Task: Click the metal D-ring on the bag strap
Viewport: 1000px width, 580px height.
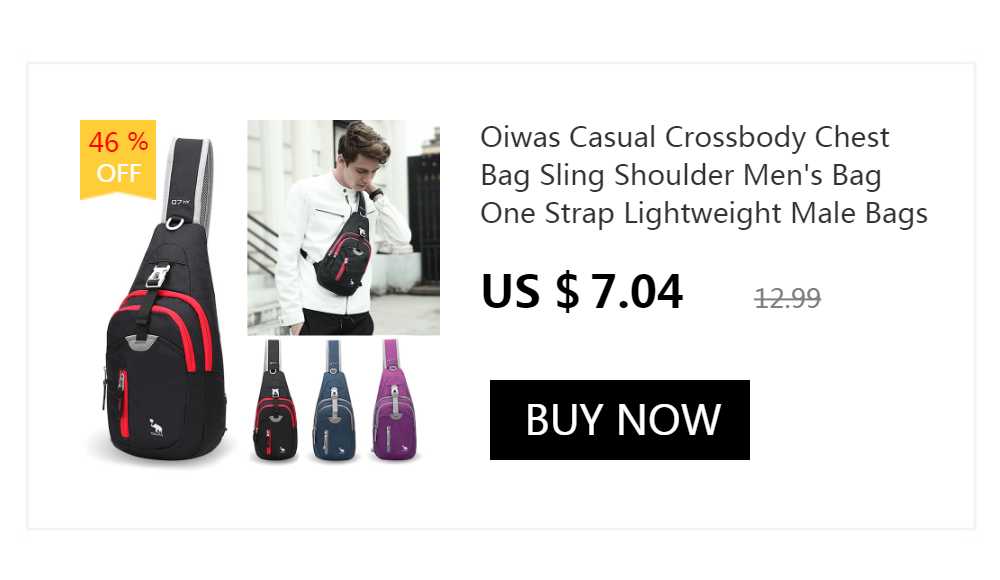Action: (x=175, y=223)
